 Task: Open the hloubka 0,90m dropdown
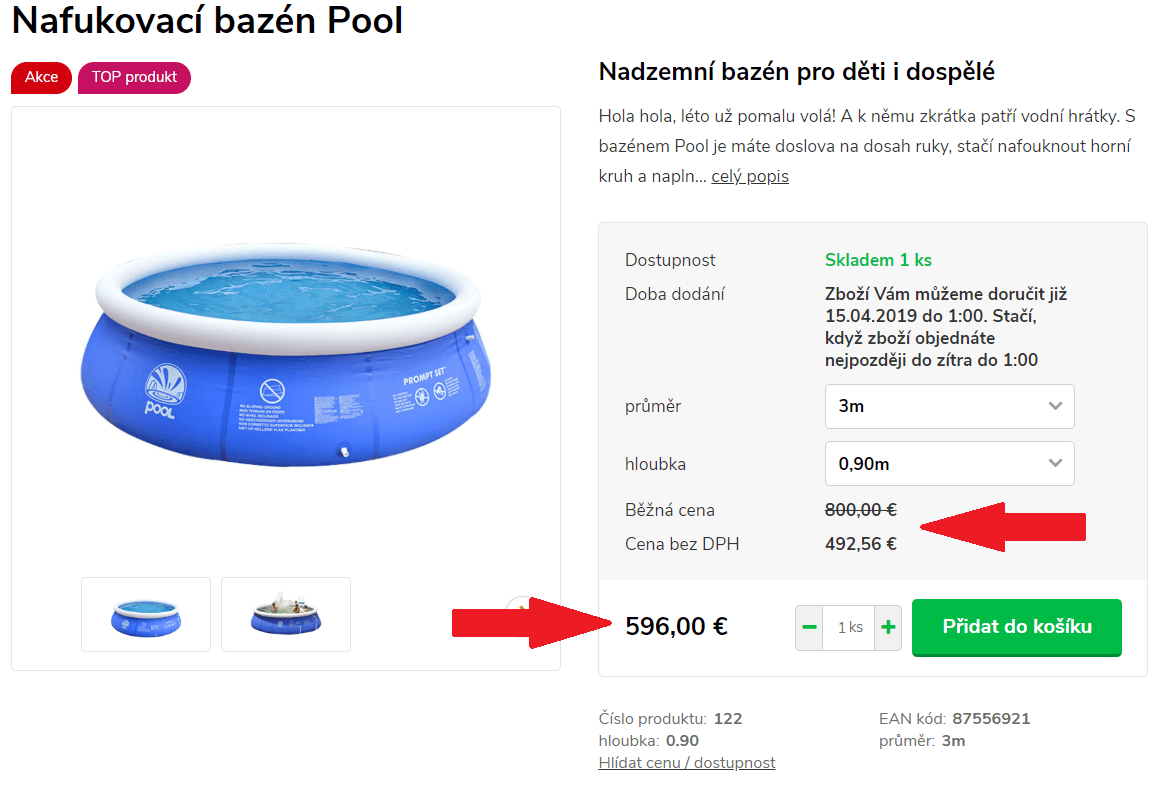pyautogui.click(x=949, y=463)
